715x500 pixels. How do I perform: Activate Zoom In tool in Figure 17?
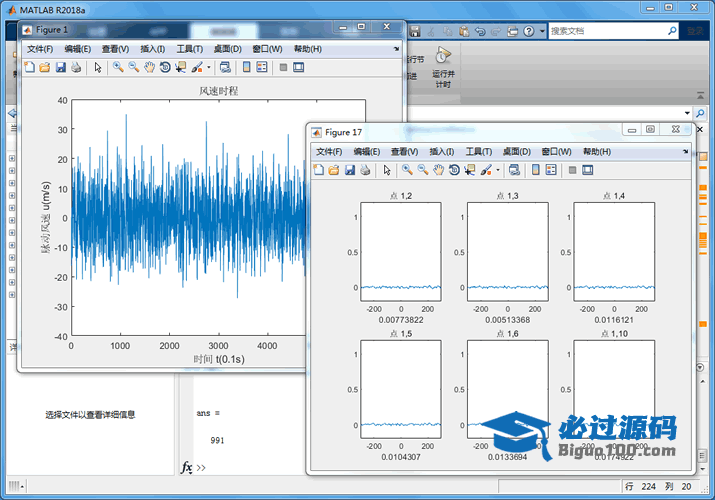407,170
